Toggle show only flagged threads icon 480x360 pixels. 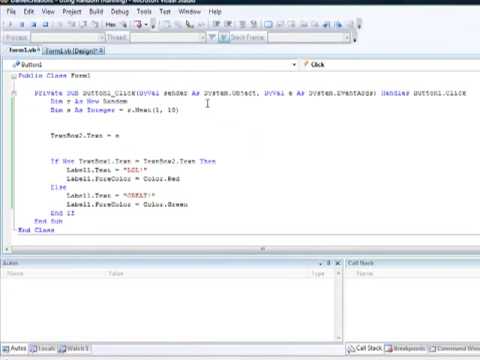(x=224, y=37)
